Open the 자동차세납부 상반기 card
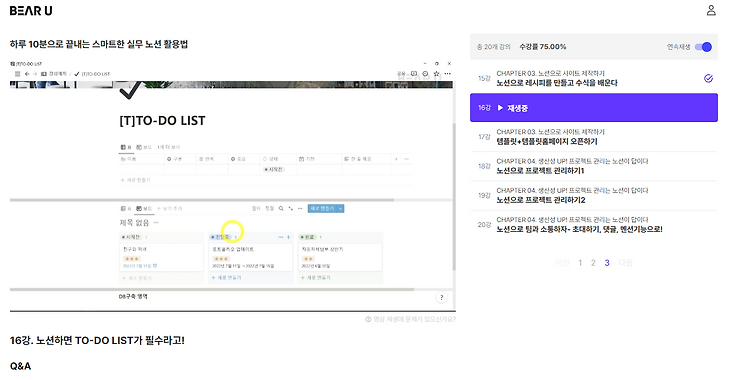The width and height of the screenshot is (750, 380). click(340, 257)
